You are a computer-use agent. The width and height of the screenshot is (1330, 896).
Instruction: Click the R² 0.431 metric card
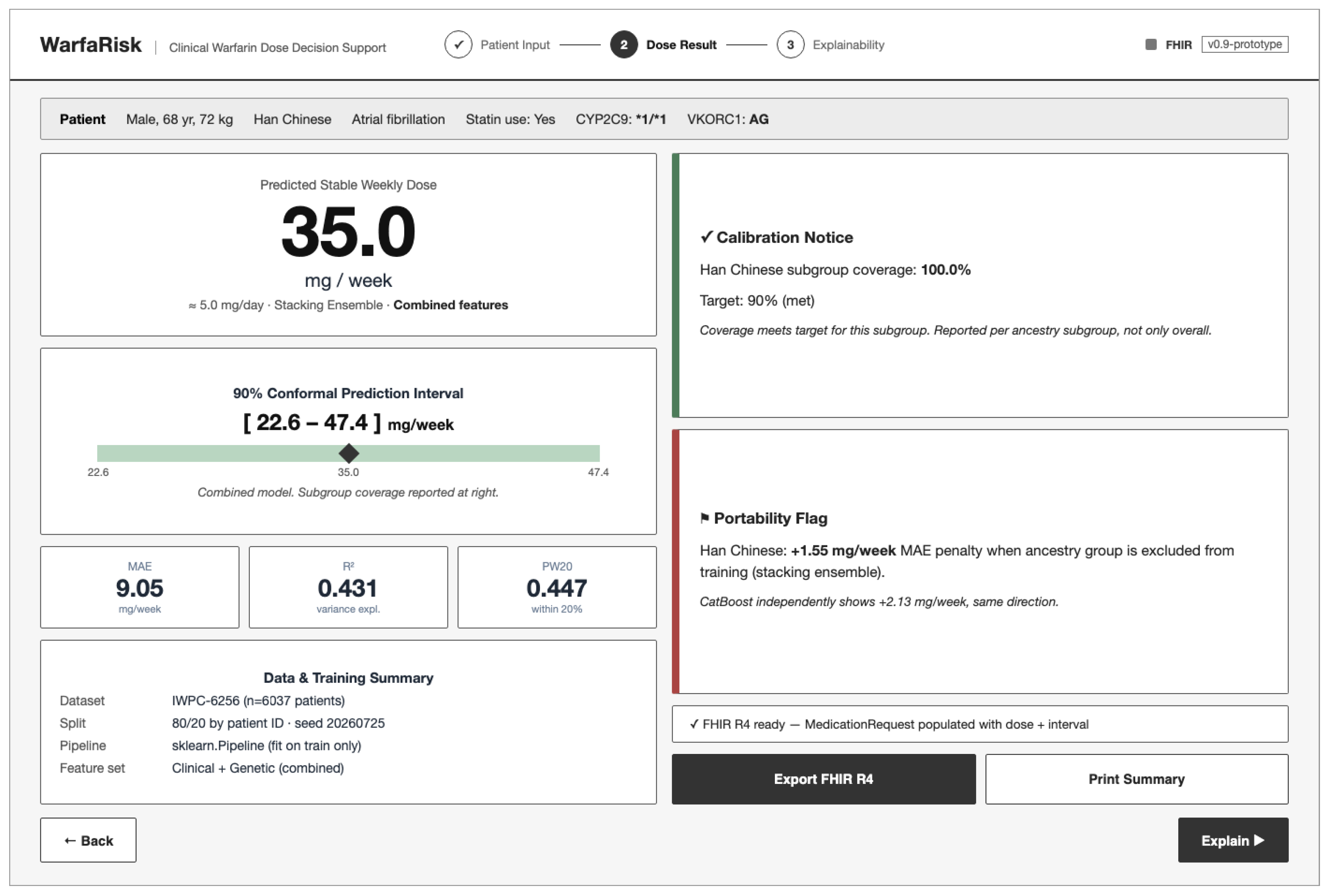[348, 587]
